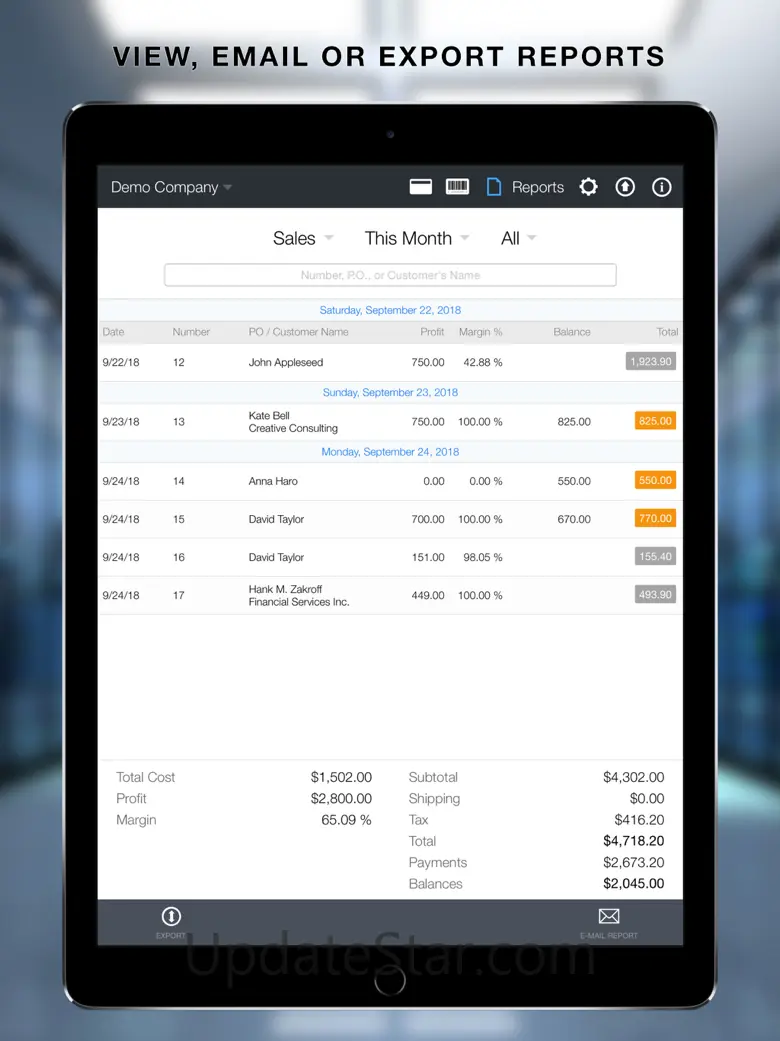Click the 98.05 % margin value
The image size is (780, 1041).
[483, 557]
